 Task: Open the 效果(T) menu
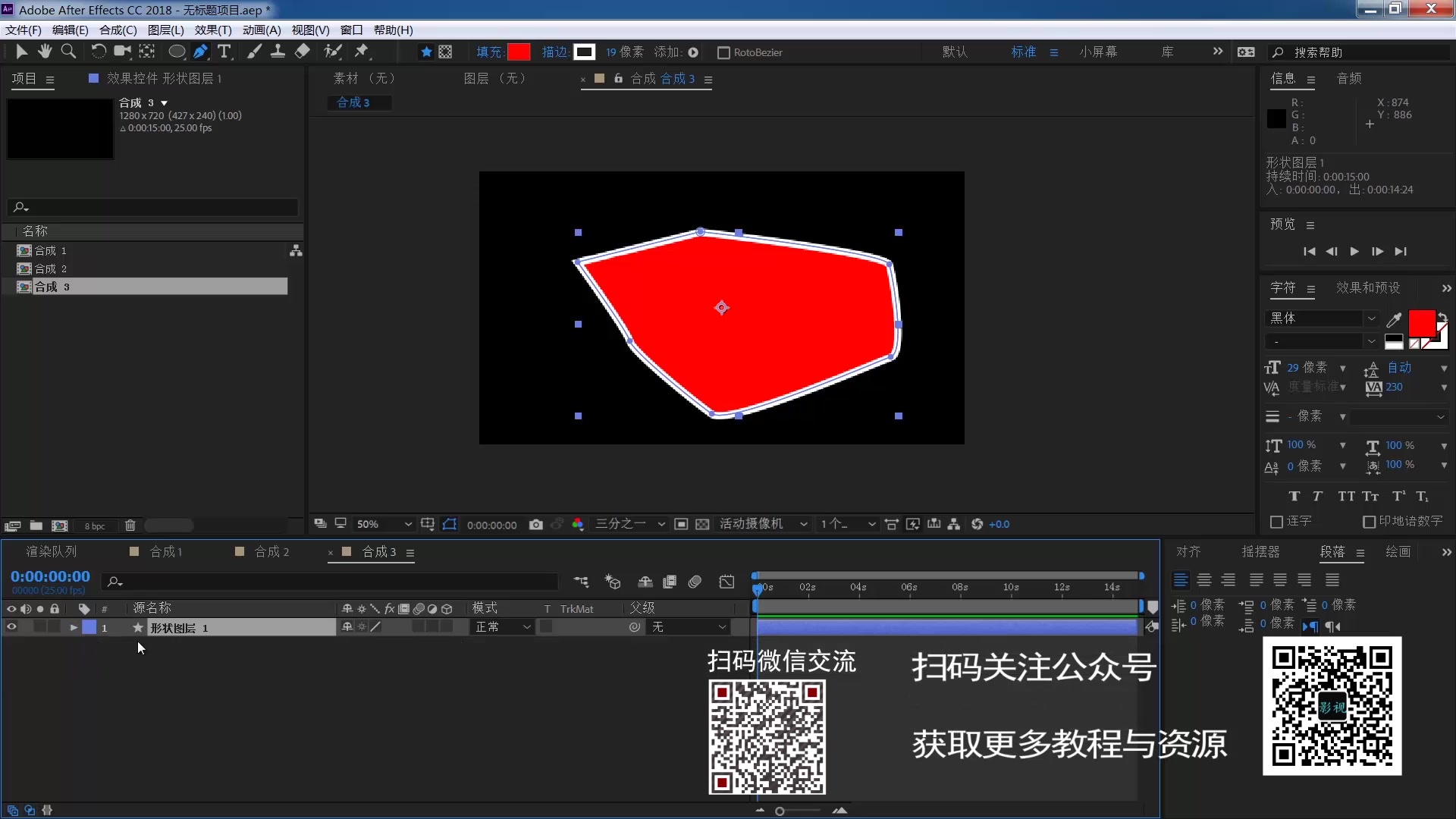click(212, 30)
